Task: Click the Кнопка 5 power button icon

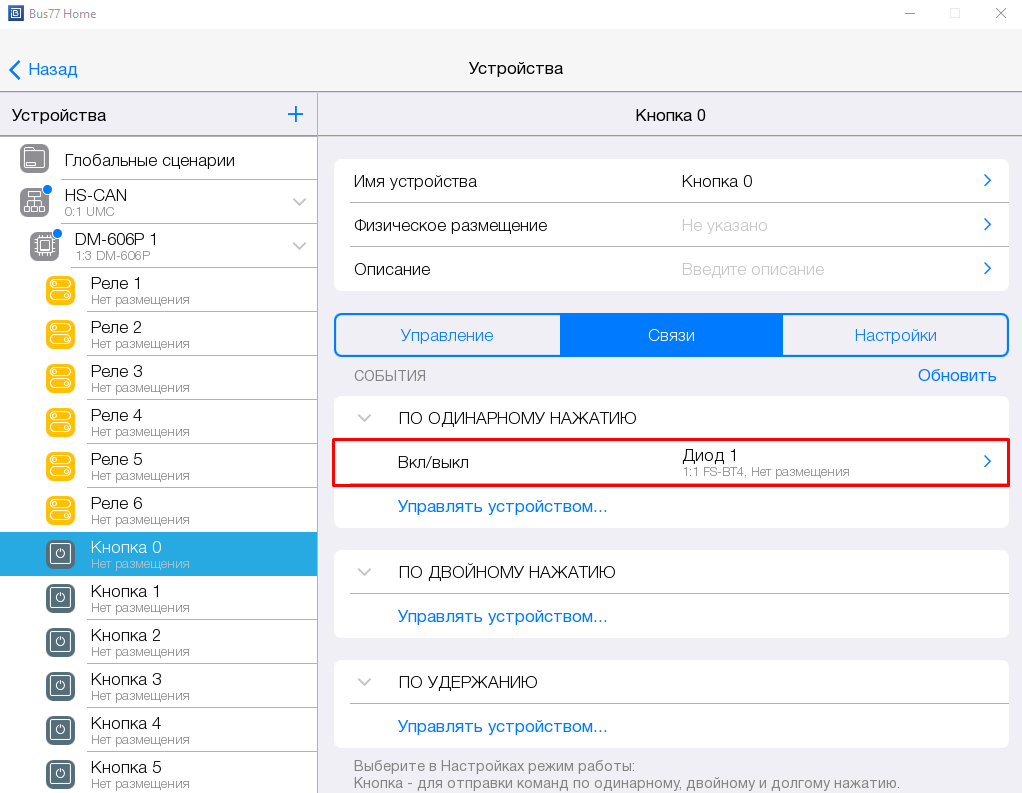Action: pyautogui.click(x=60, y=774)
